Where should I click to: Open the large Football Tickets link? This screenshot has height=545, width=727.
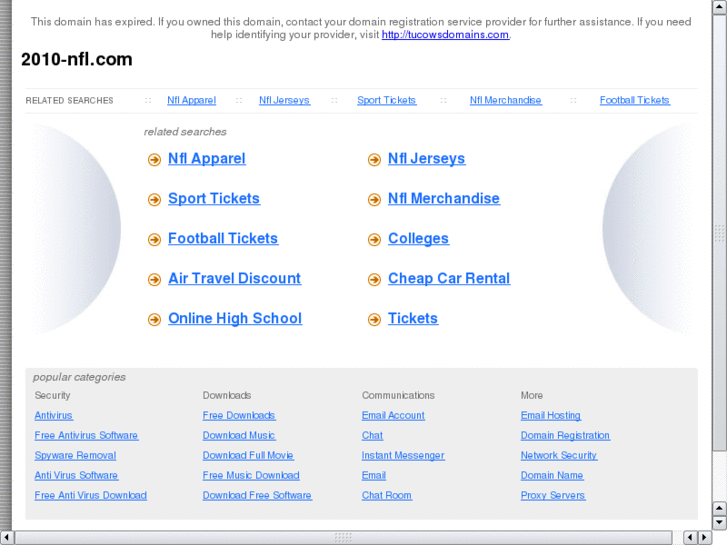coord(223,238)
